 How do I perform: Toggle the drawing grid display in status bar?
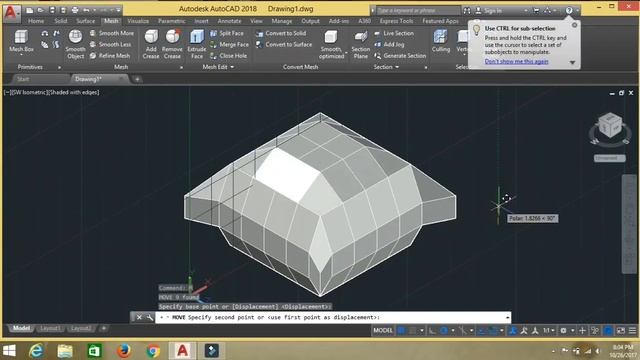pyautogui.click(x=402, y=330)
